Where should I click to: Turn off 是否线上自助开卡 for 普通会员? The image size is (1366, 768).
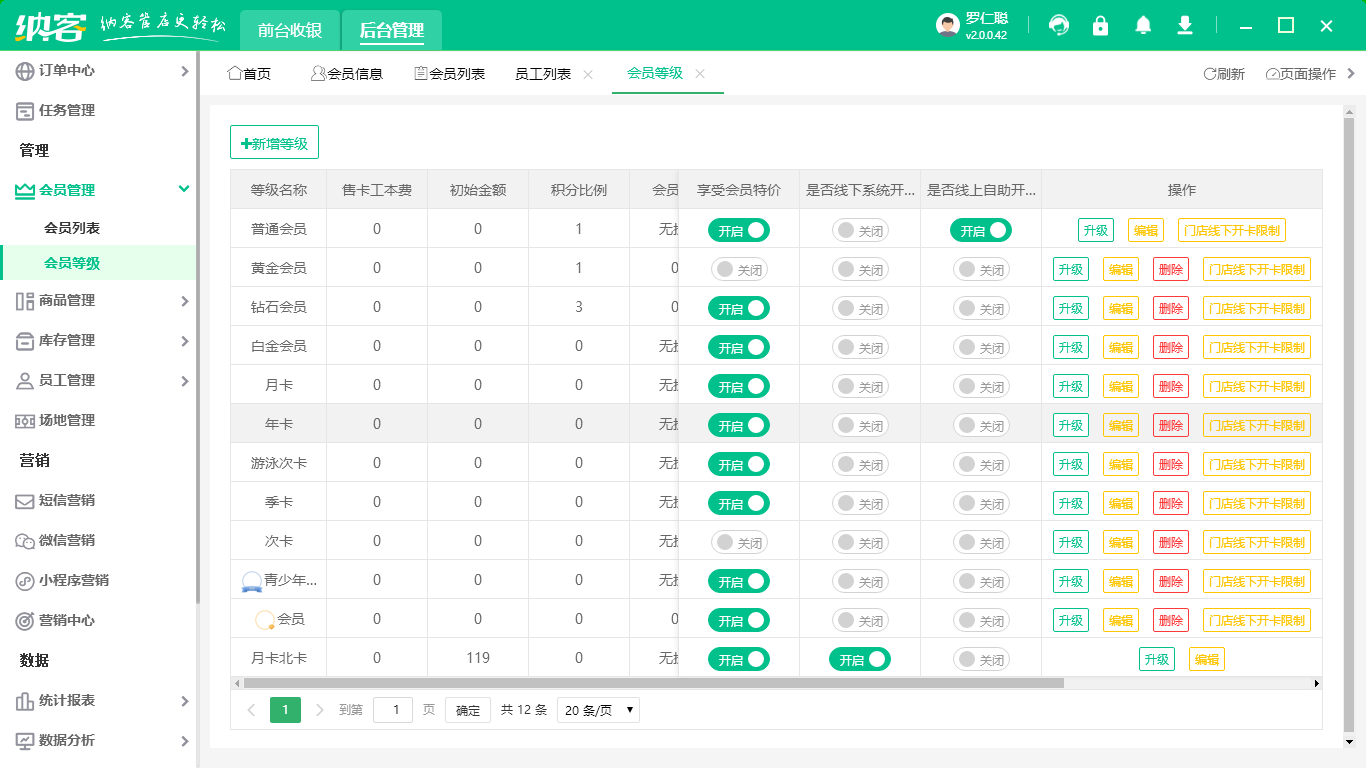(981, 231)
